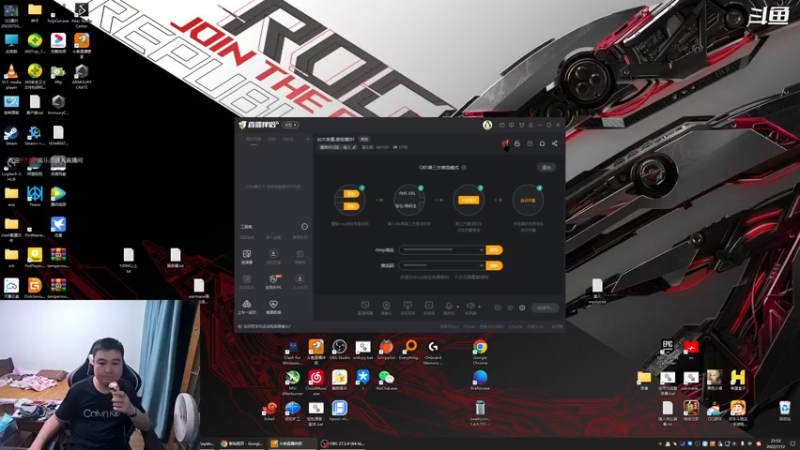The image size is (800, 450).
Task: Toggle the eye icon in bottom toolbar
Action: pos(510,308)
